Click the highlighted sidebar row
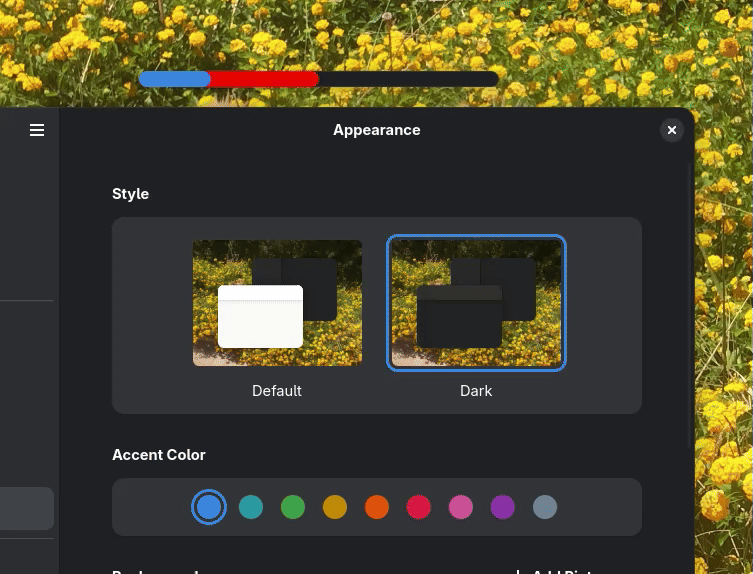The height and width of the screenshot is (574, 753). pyautogui.click(x=27, y=509)
